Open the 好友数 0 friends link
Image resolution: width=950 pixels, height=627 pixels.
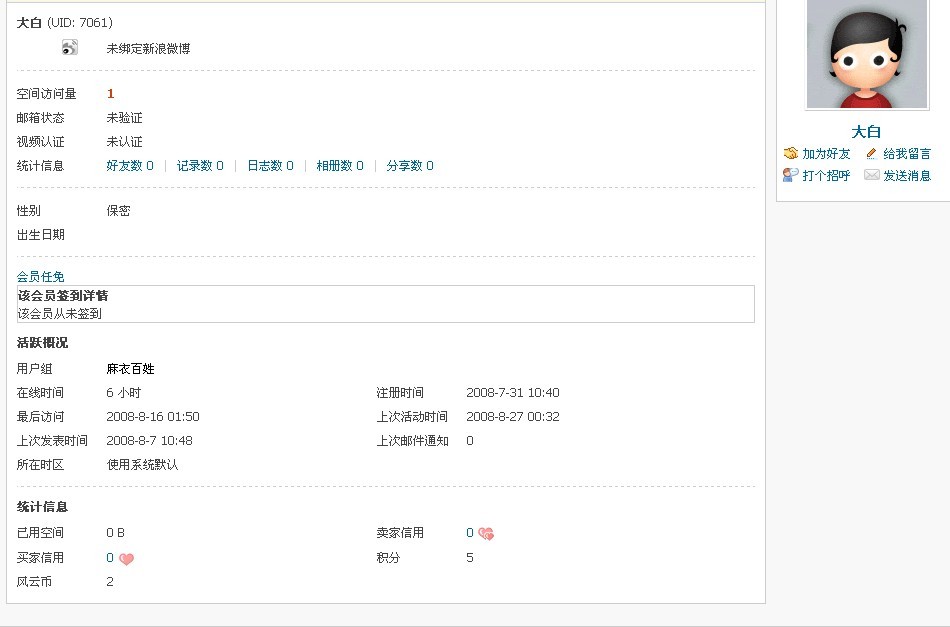(130, 166)
